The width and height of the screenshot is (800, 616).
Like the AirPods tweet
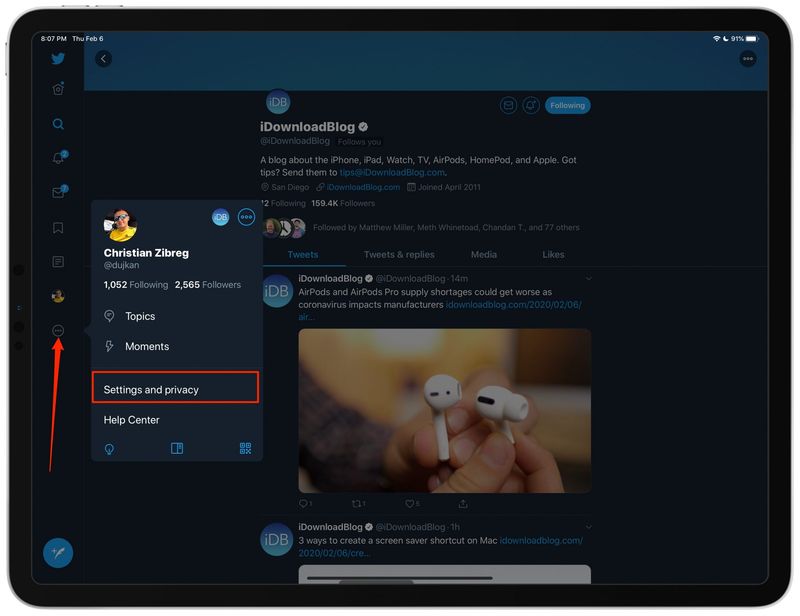point(412,504)
